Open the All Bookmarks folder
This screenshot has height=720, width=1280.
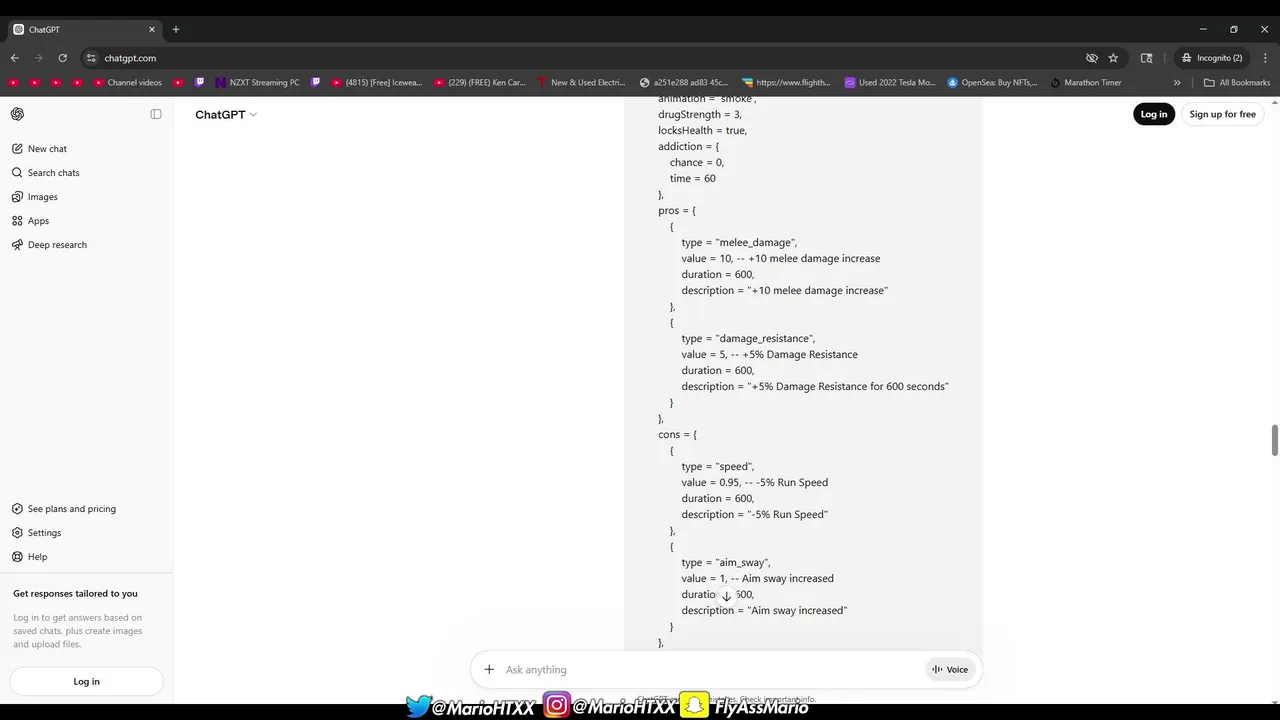[x=1237, y=83]
